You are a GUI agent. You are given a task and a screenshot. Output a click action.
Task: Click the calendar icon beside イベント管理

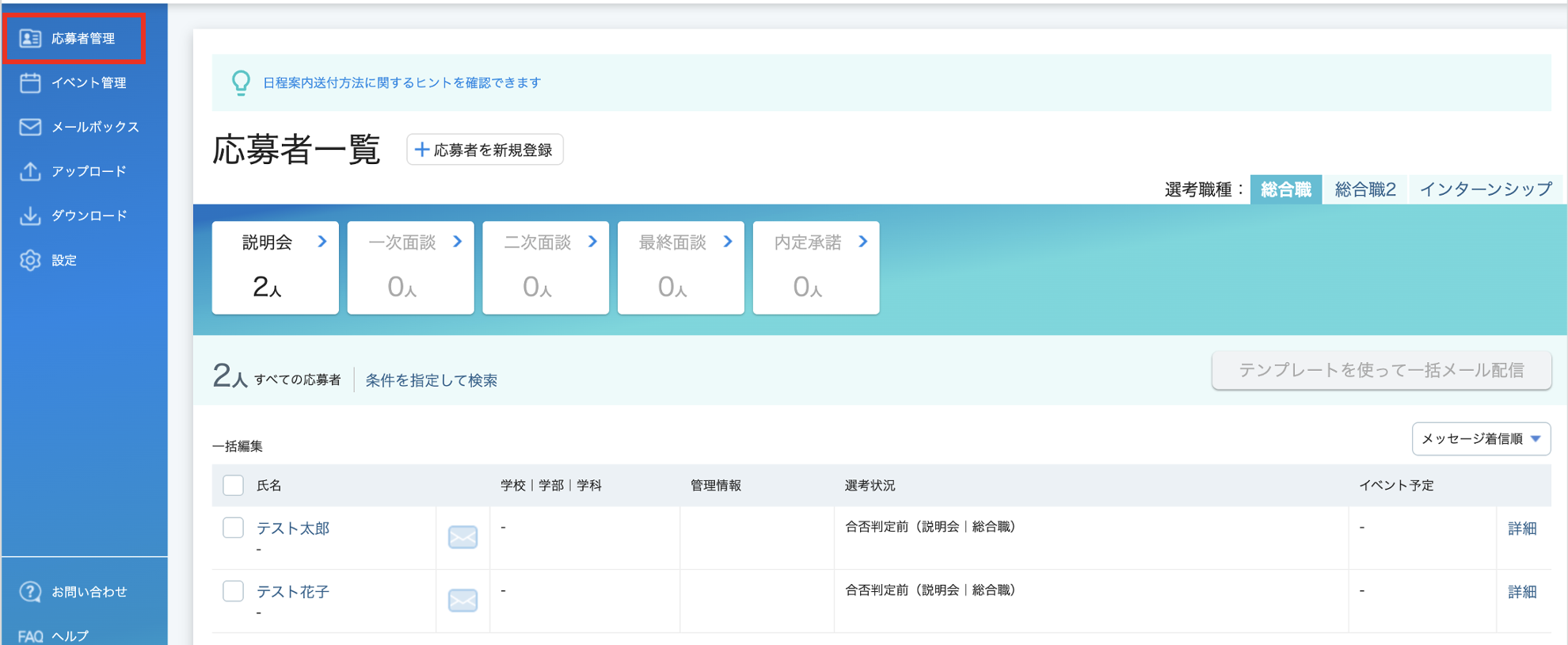pos(30,82)
